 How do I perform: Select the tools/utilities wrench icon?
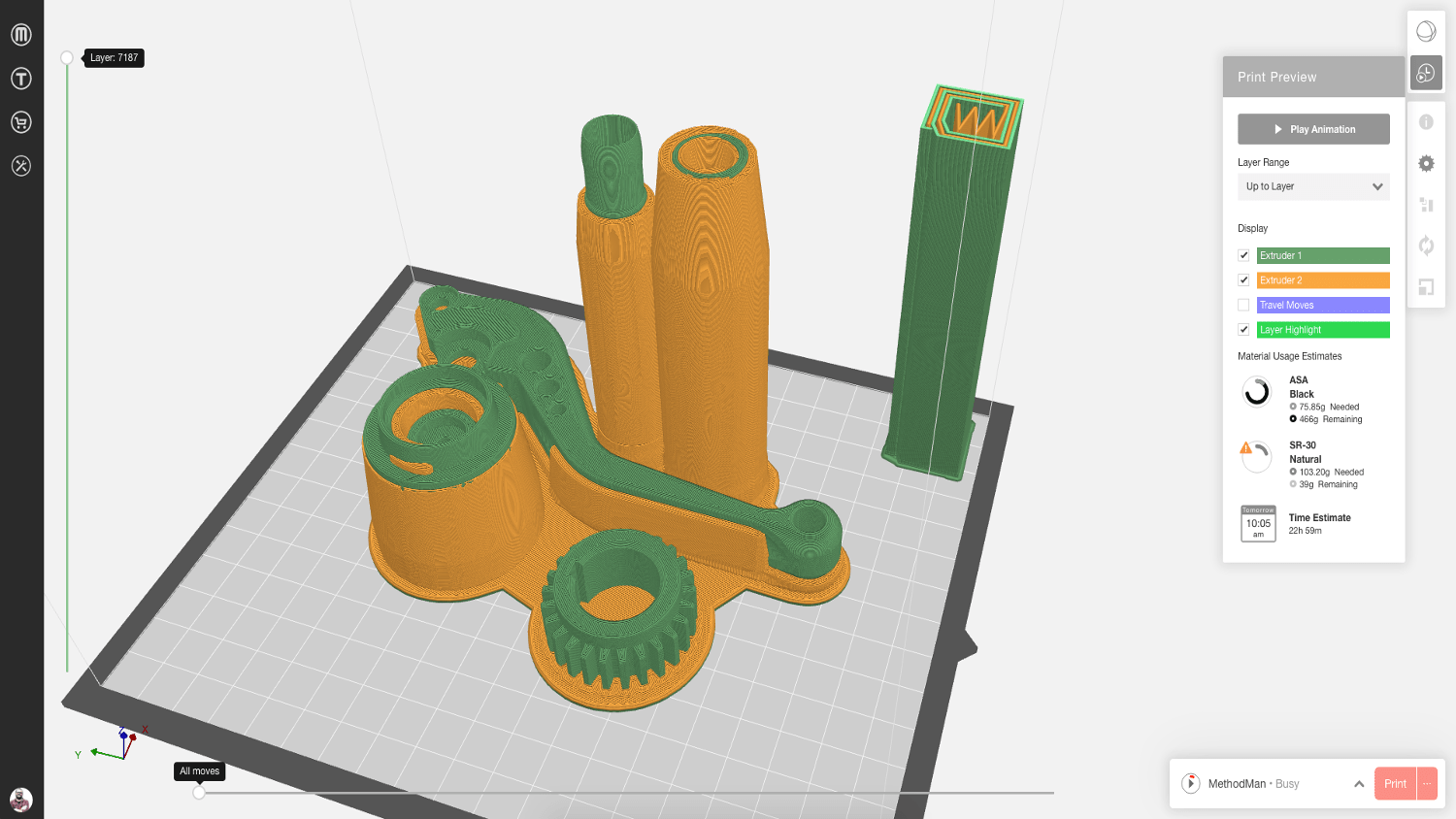[20, 165]
